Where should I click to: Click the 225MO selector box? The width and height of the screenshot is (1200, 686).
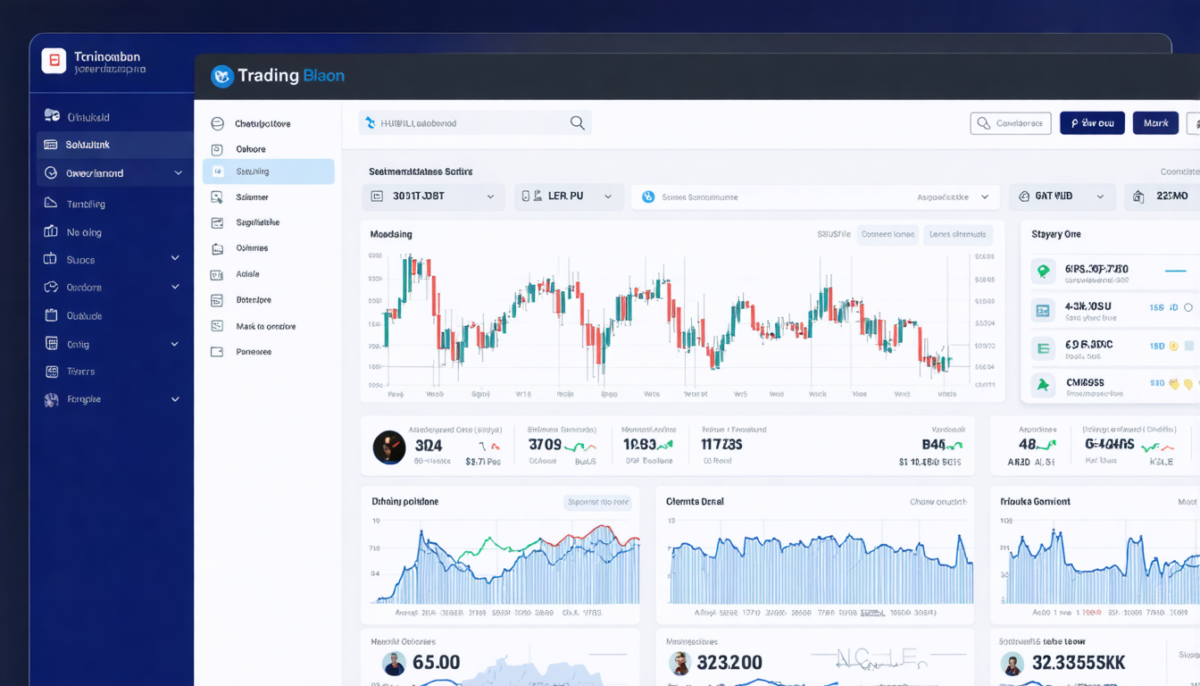coord(1162,197)
